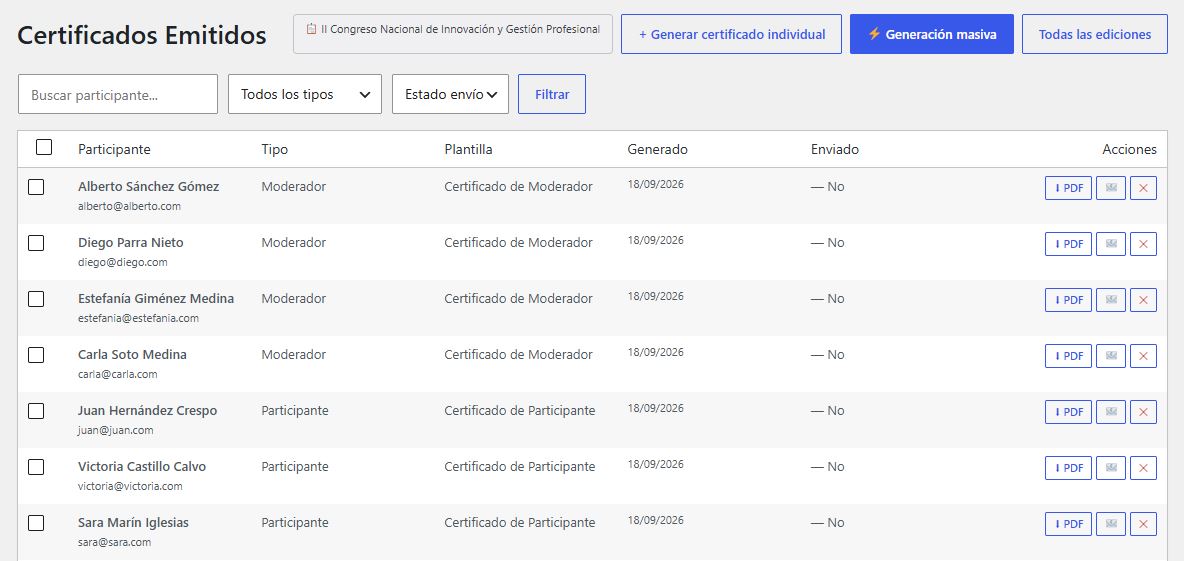Open the Todos los tipos dropdown
1184x561 pixels.
305,94
